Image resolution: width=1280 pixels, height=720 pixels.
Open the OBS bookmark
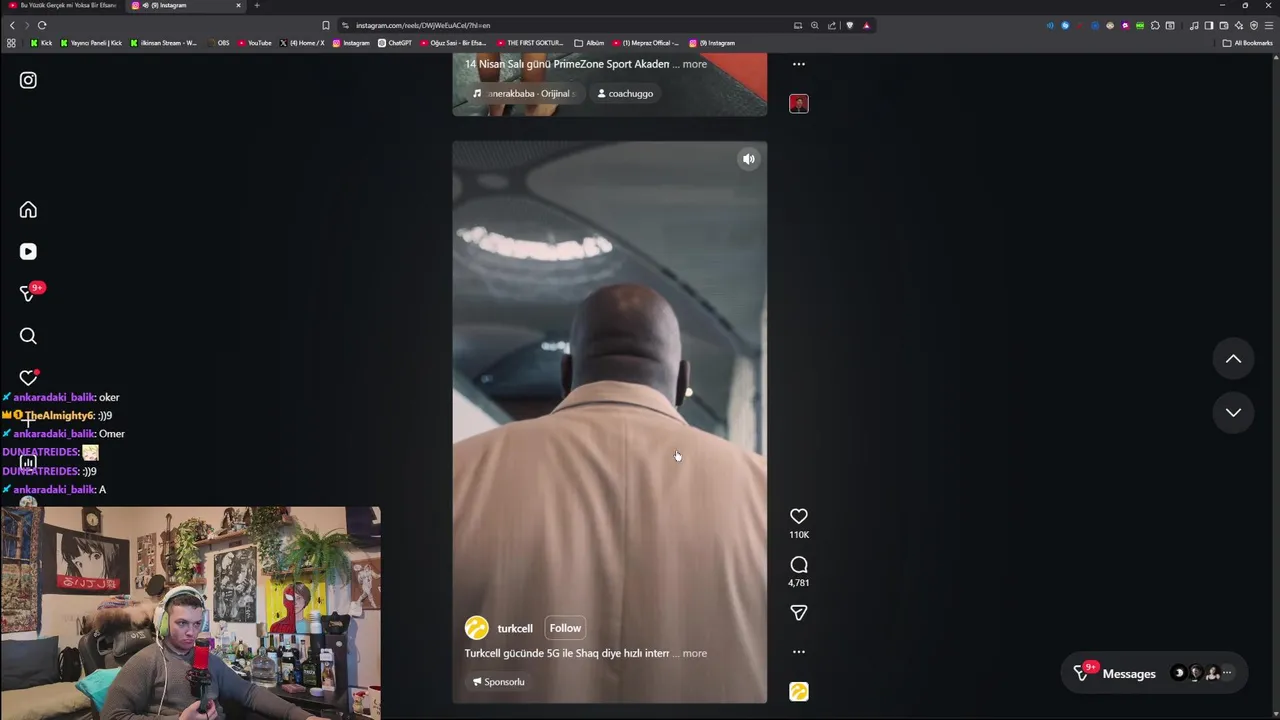[x=217, y=43]
